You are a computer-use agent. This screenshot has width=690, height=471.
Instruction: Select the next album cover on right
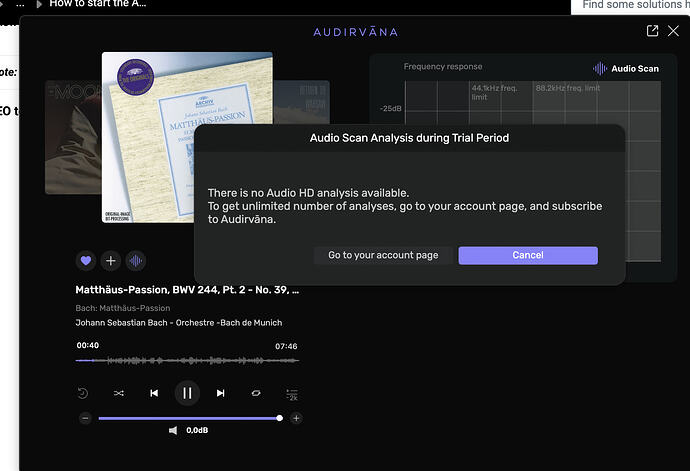301,102
